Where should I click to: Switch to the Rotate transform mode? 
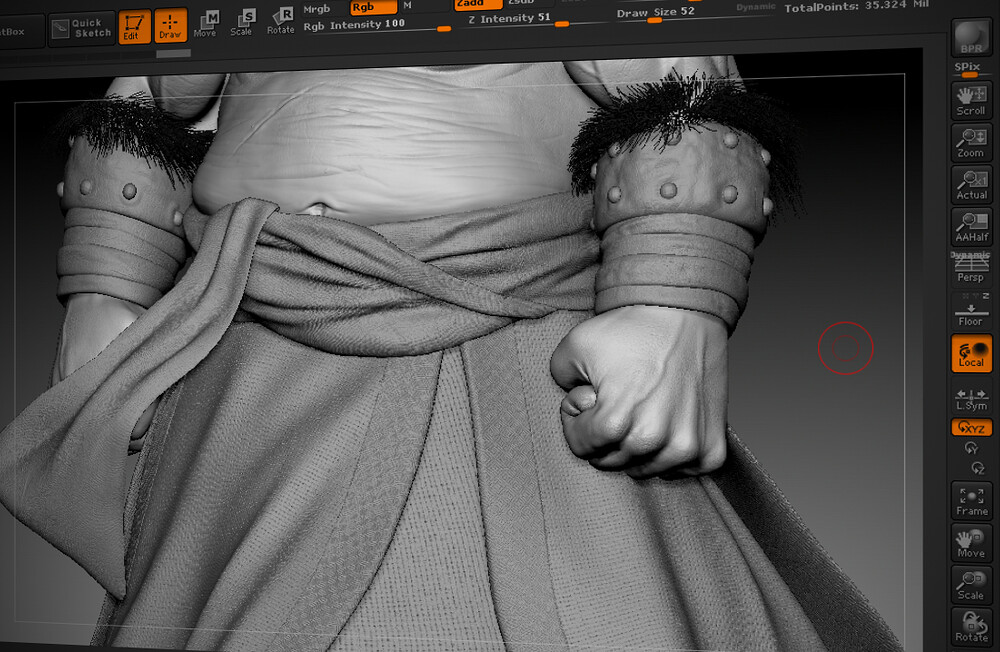click(281, 21)
